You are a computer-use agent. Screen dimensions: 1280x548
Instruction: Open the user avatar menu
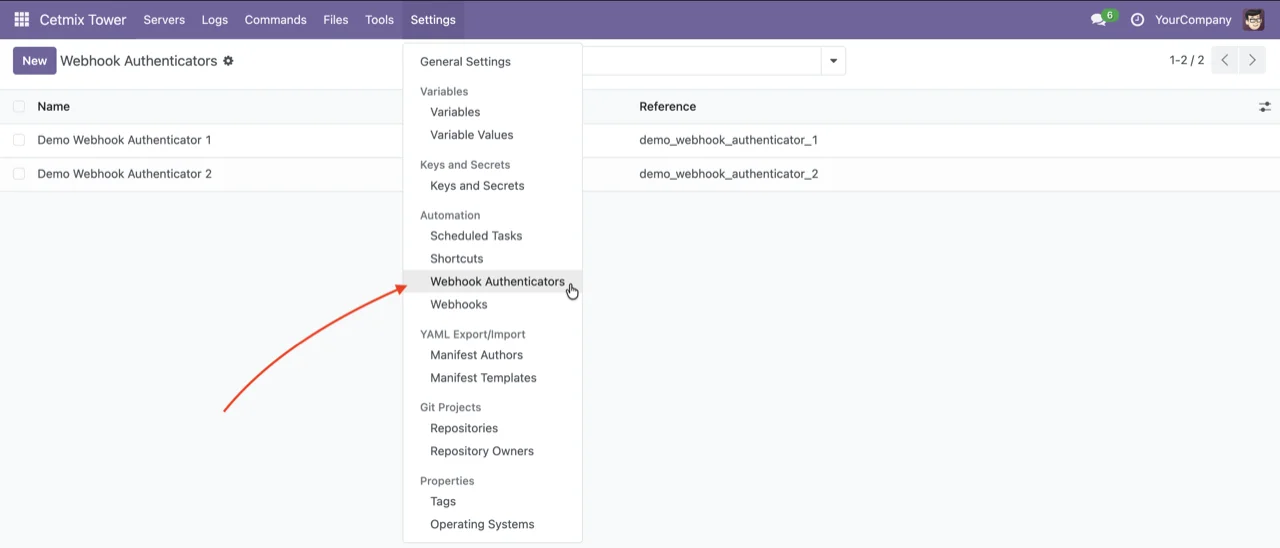pos(1254,19)
